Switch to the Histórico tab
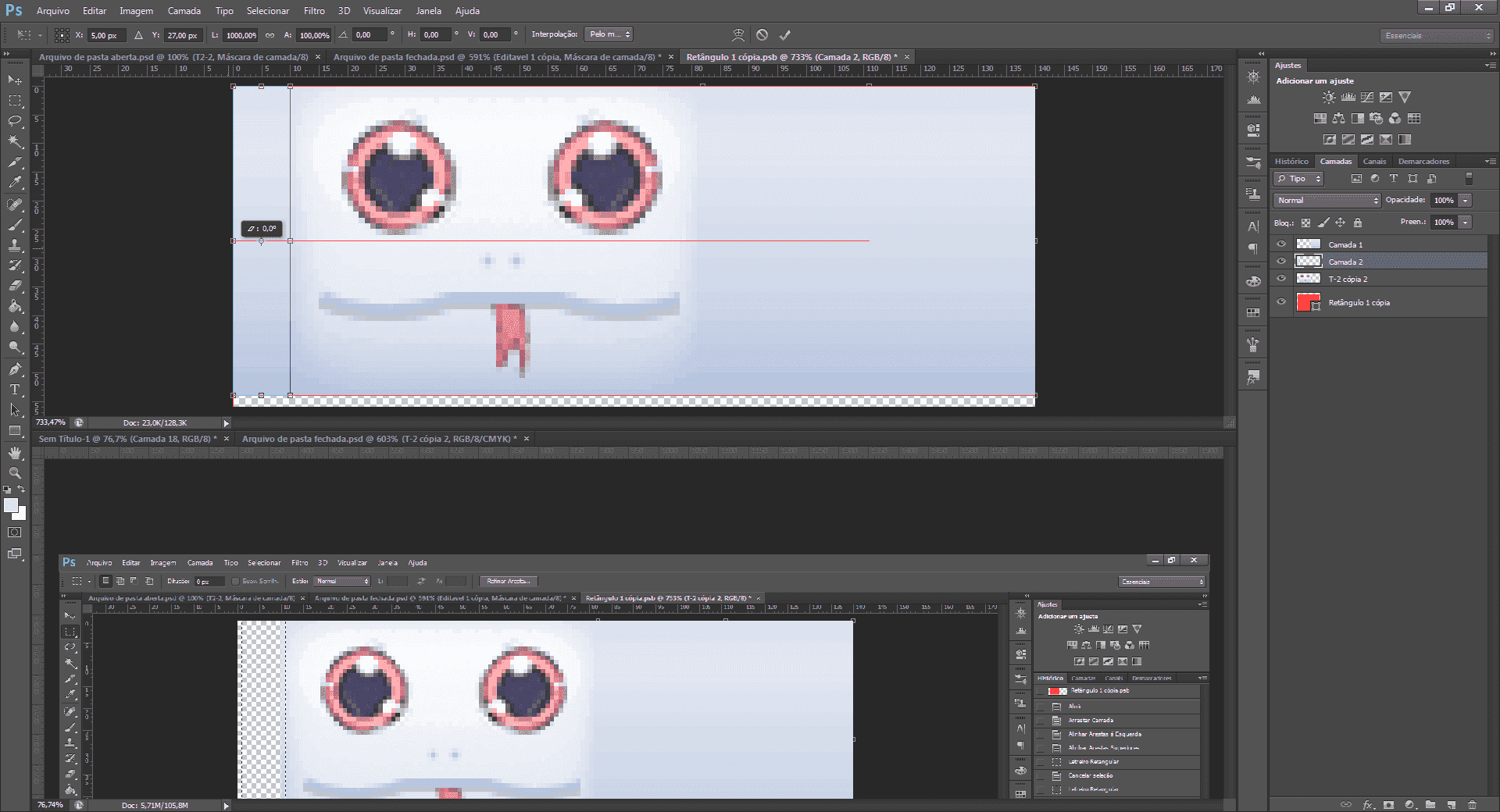 click(x=1291, y=162)
